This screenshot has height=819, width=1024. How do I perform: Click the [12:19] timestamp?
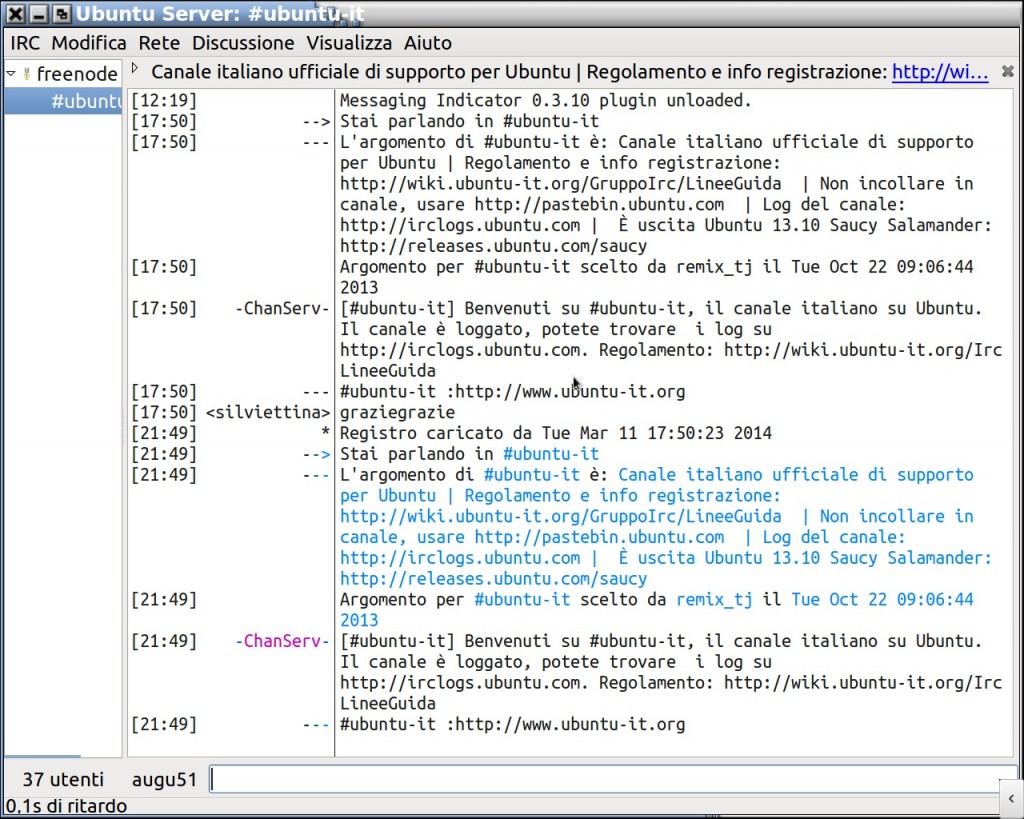point(163,101)
